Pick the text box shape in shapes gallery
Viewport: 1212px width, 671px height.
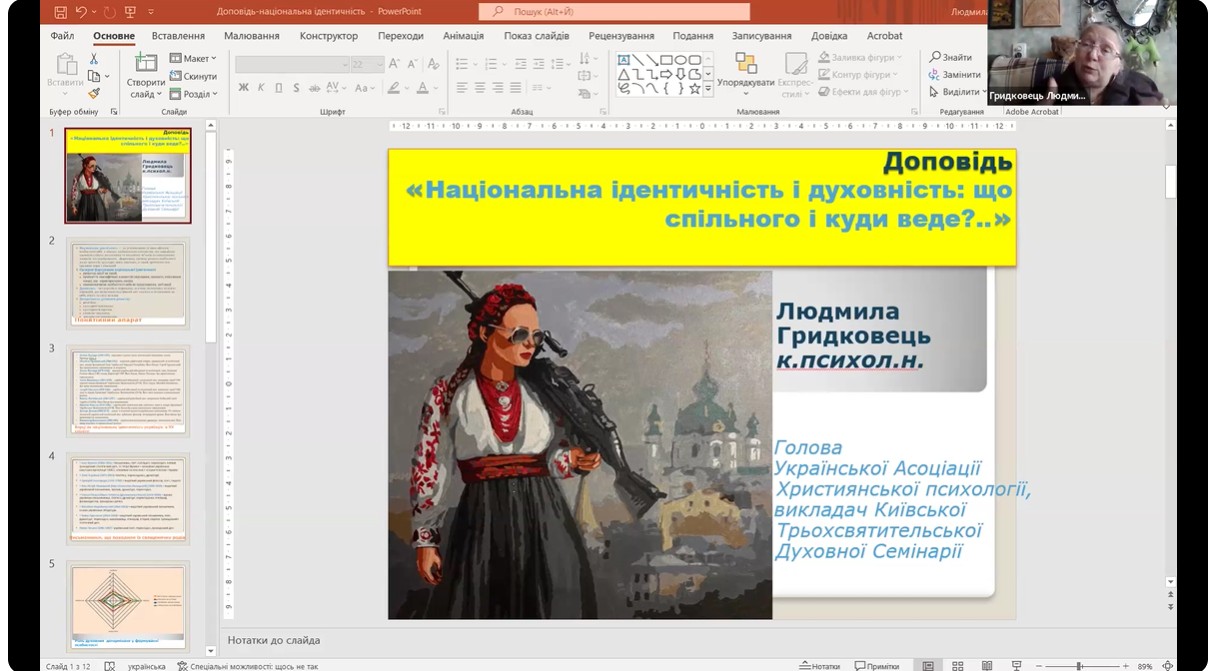coord(624,60)
